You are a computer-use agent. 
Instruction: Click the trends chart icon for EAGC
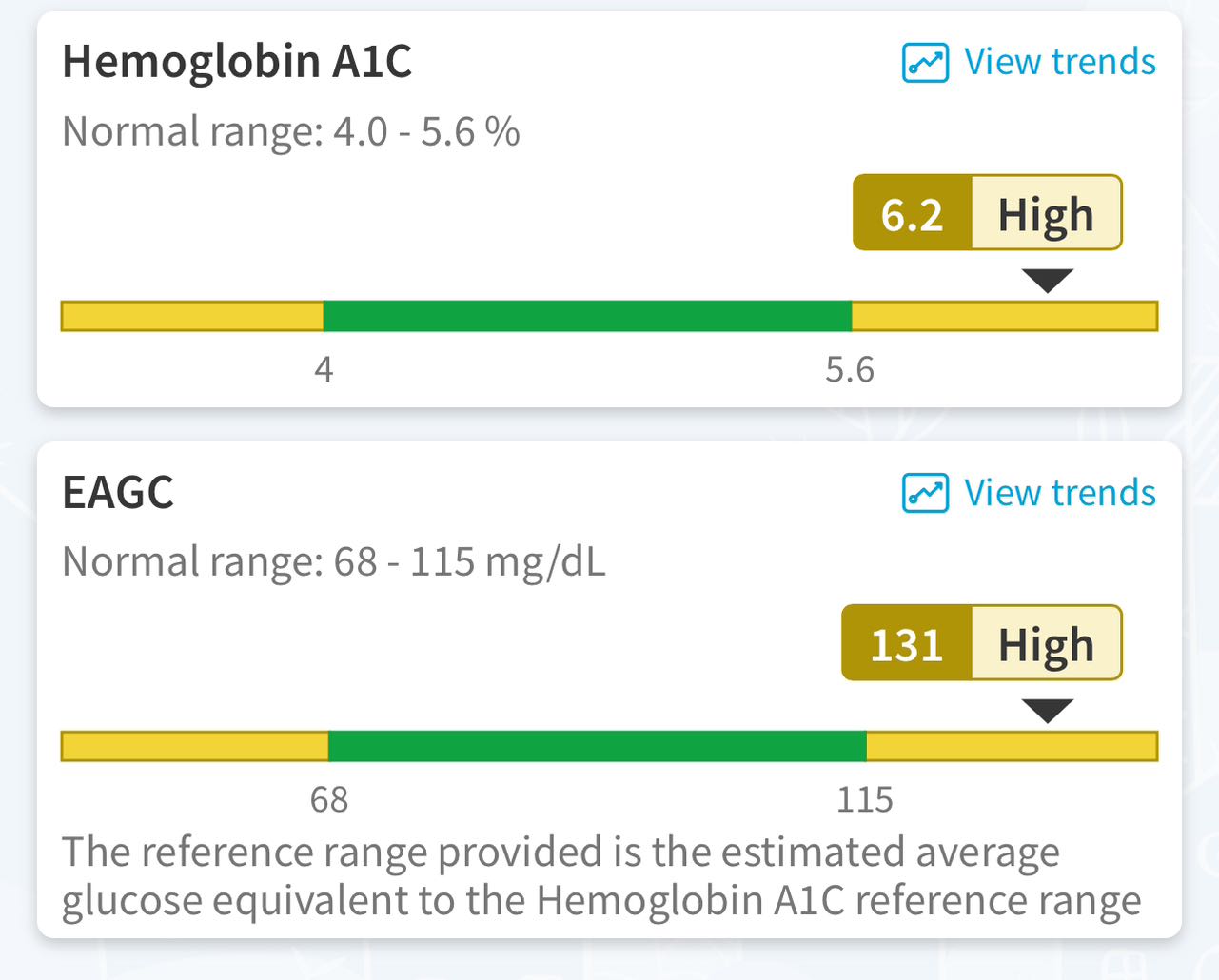[x=924, y=493]
